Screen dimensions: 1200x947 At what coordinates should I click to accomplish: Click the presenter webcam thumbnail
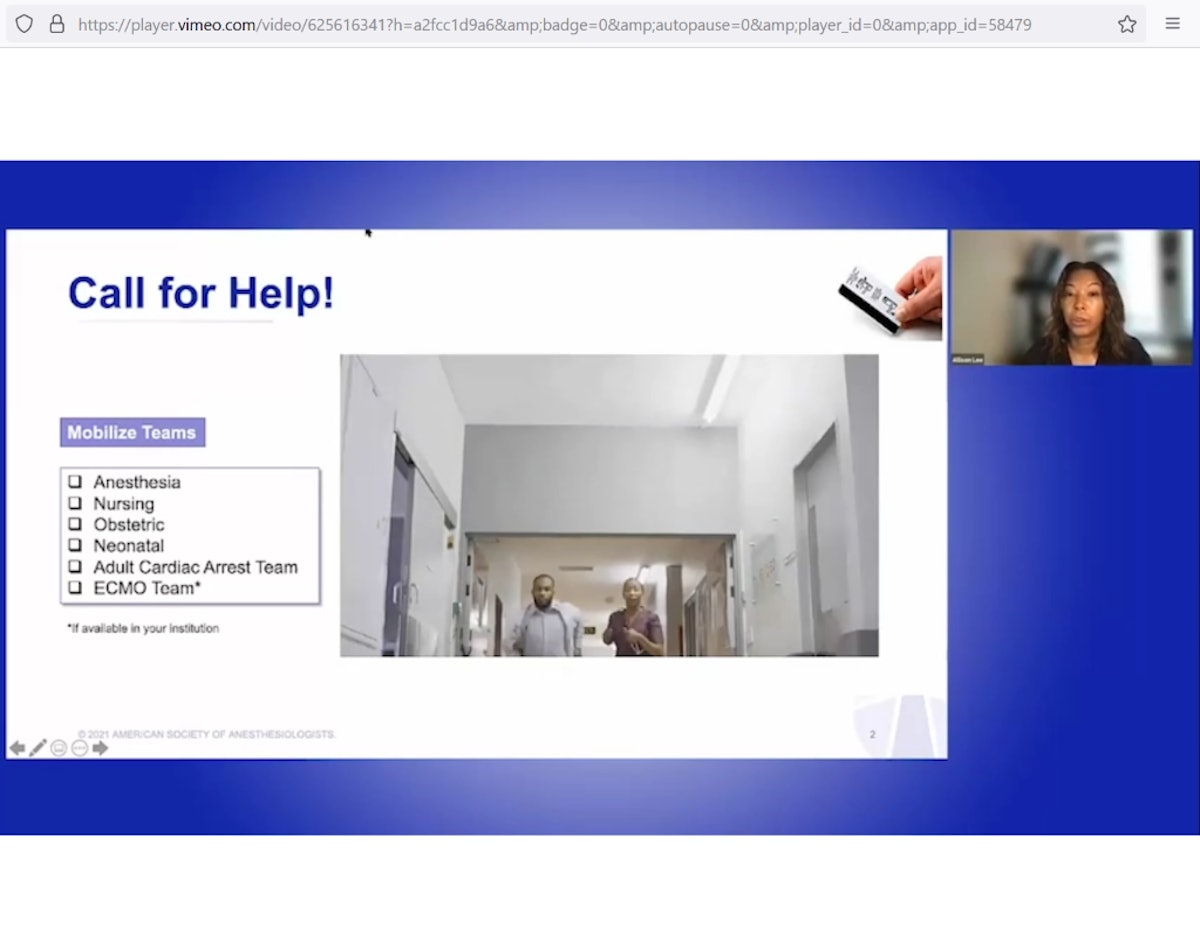coord(1071,298)
